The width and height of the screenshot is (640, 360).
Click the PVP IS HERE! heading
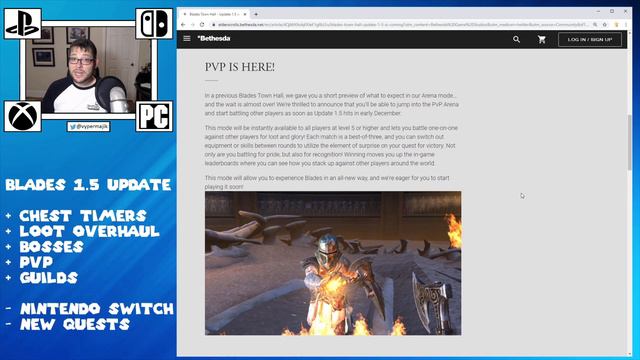coord(240,67)
